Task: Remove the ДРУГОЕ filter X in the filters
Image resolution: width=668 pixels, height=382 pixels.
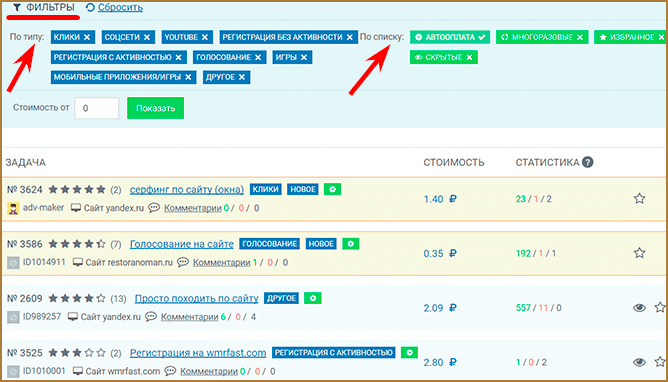Action: point(242,77)
